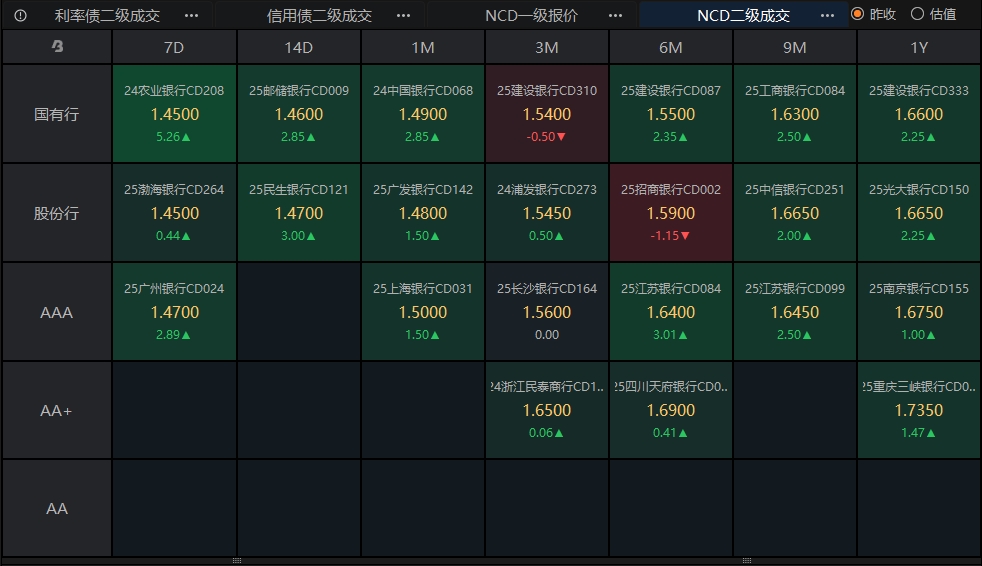Open the 浙江民泰商行 CD cell at 1.6500
This screenshot has height=566, width=982.
pyautogui.click(x=547, y=410)
